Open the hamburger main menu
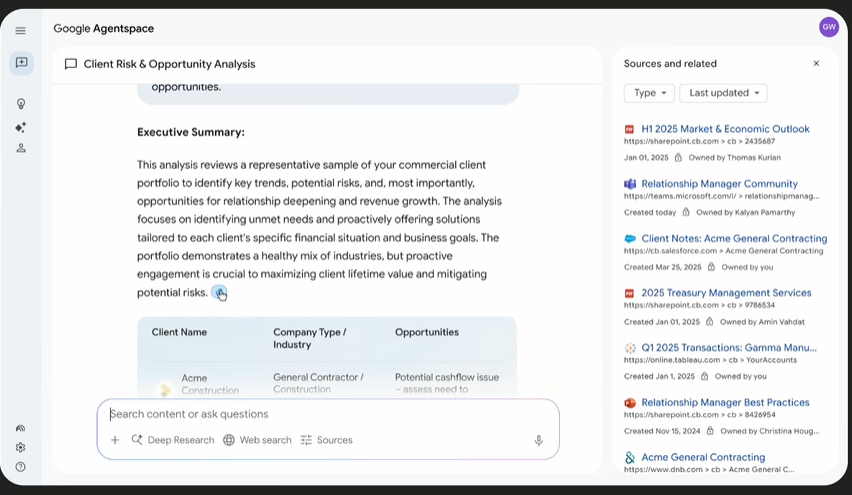This screenshot has width=852, height=495. [x=21, y=30]
